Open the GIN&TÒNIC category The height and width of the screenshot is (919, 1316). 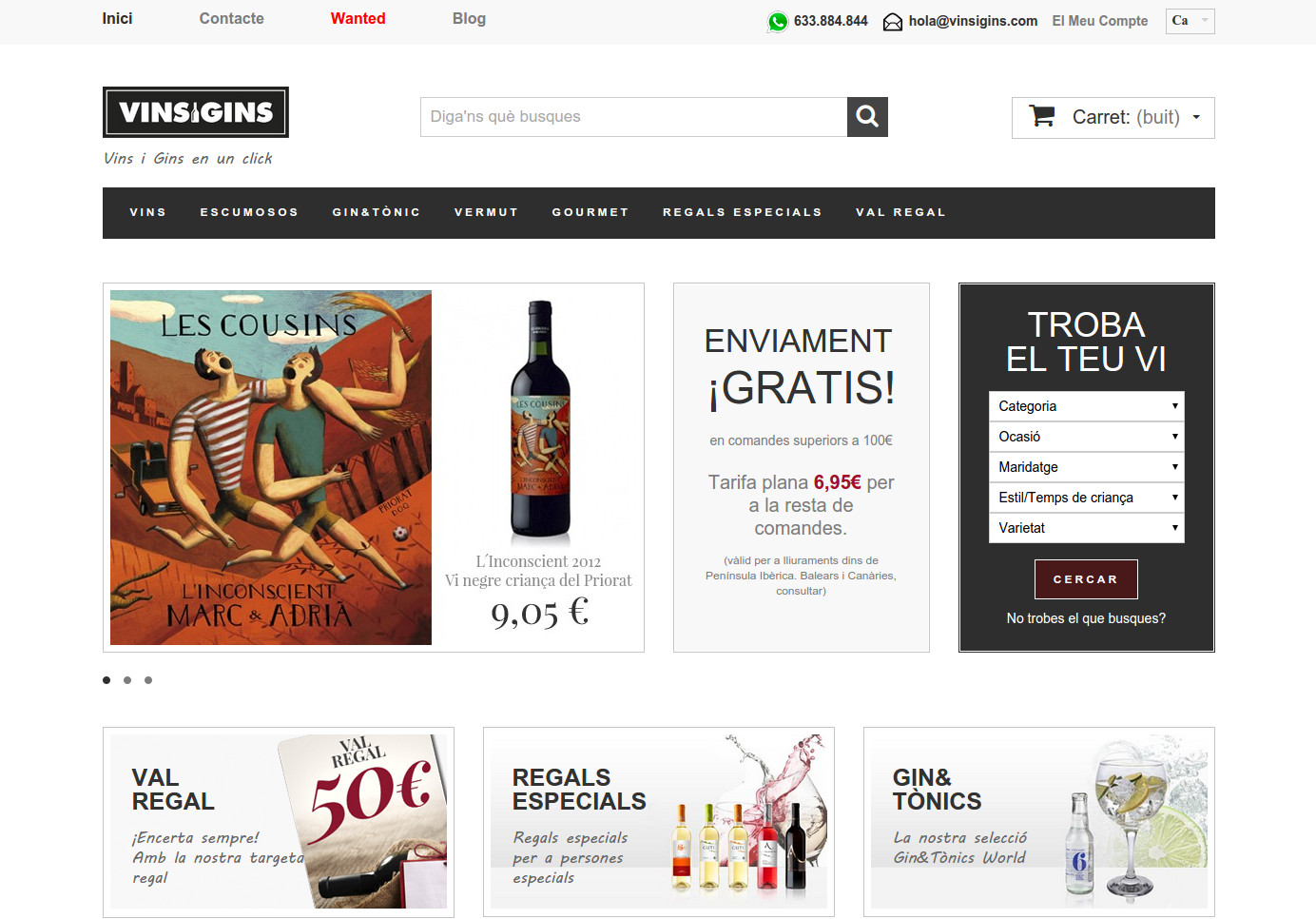click(x=377, y=212)
